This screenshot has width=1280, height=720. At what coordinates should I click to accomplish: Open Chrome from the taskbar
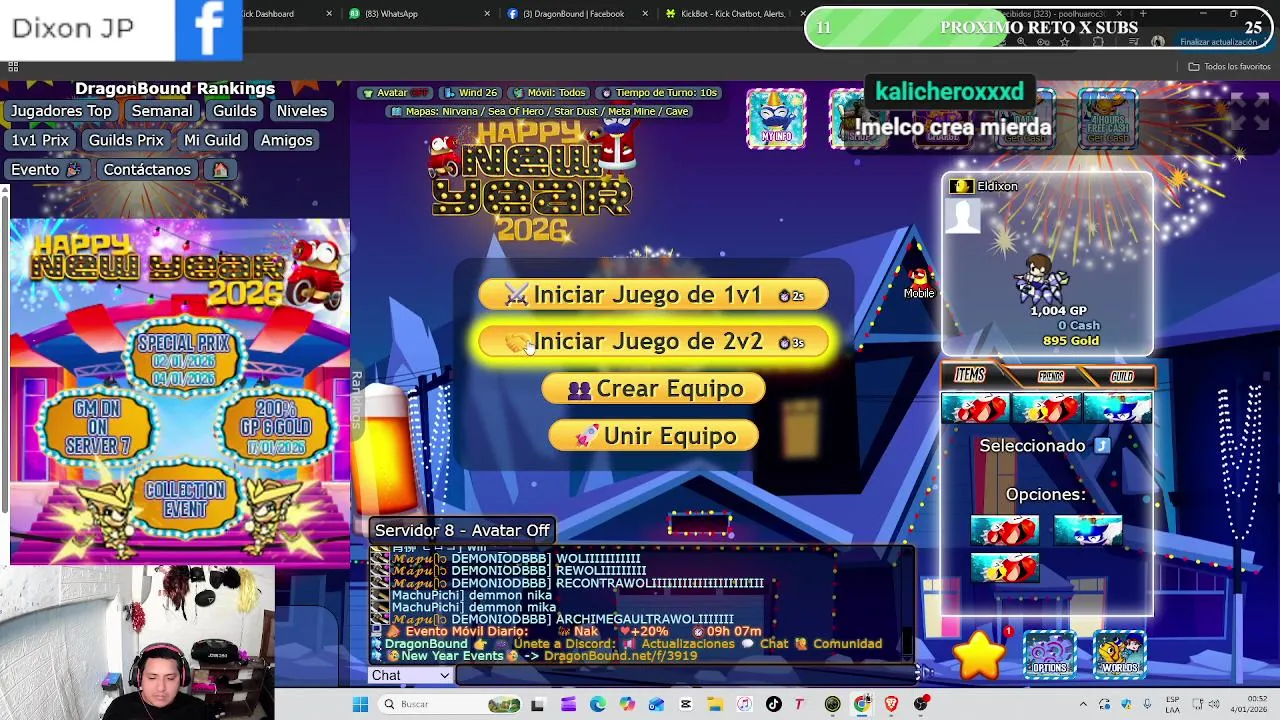pyautogui.click(x=862, y=704)
